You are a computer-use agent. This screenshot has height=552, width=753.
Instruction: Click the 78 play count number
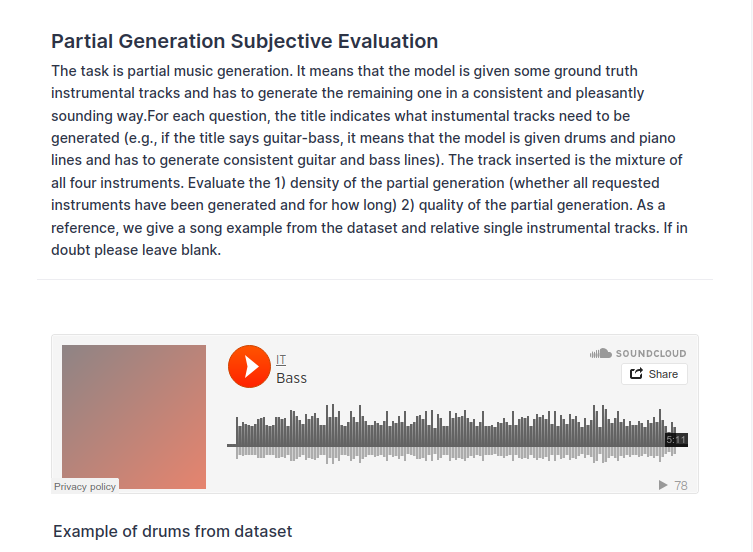[x=681, y=486]
